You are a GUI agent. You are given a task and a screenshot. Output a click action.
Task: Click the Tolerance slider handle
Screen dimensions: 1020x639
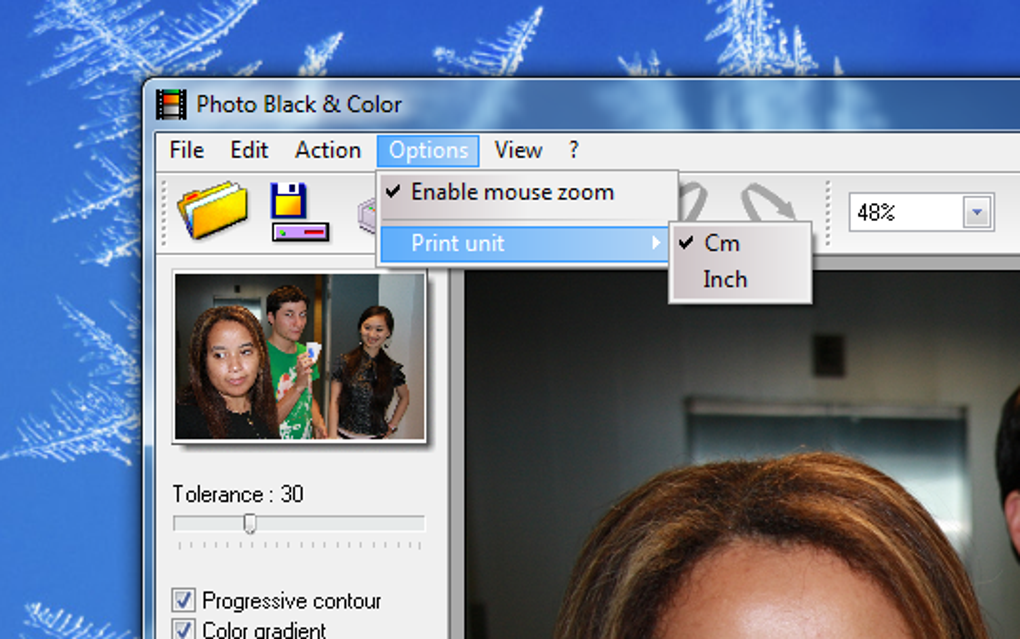[250, 523]
